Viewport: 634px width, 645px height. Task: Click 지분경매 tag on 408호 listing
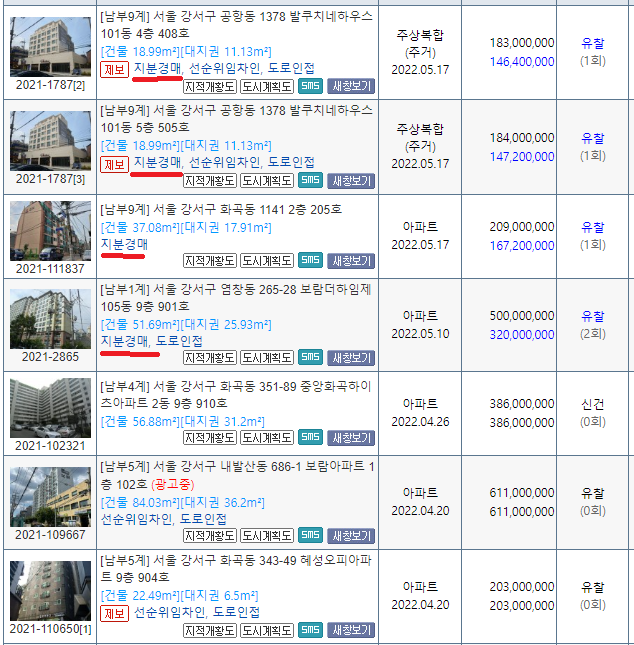click(x=158, y=68)
